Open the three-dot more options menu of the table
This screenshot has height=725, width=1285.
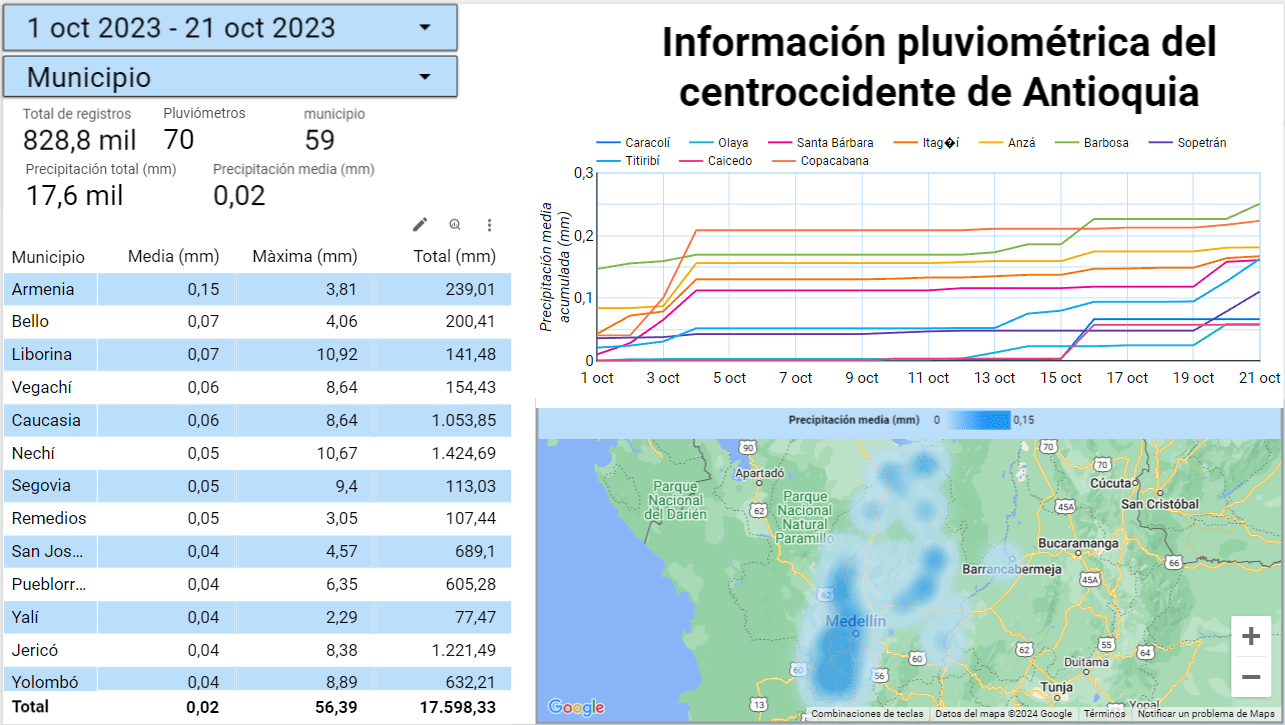(x=490, y=225)
